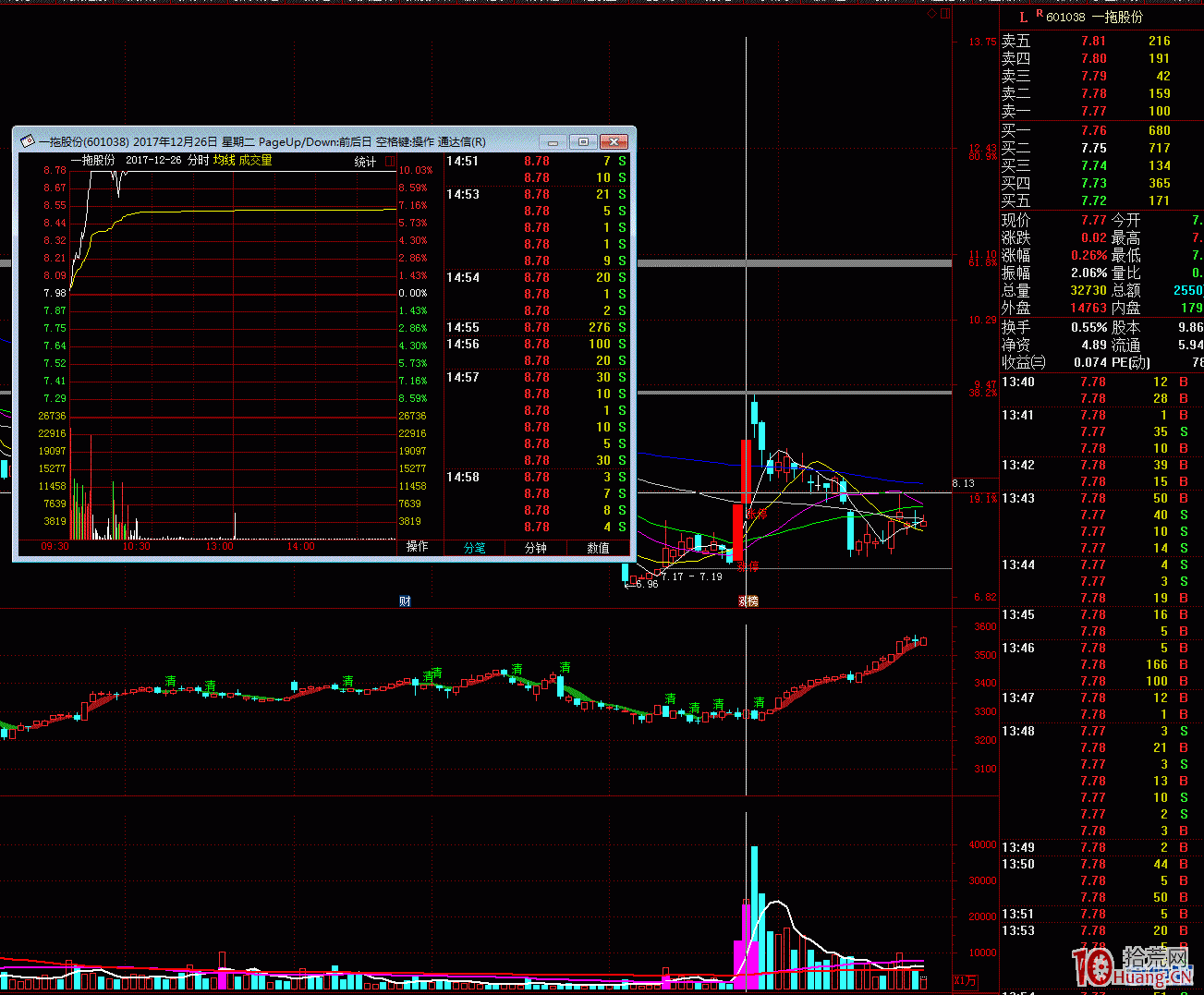The height and width of the screenshot is (995, 1204).
Task: Click the 7.17 - 7.19 gap annotation
Action: [692, 576]
